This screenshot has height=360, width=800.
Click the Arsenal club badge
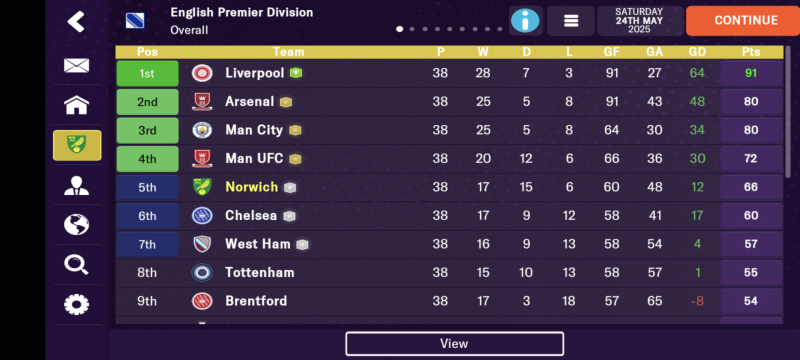pos(202,101)
